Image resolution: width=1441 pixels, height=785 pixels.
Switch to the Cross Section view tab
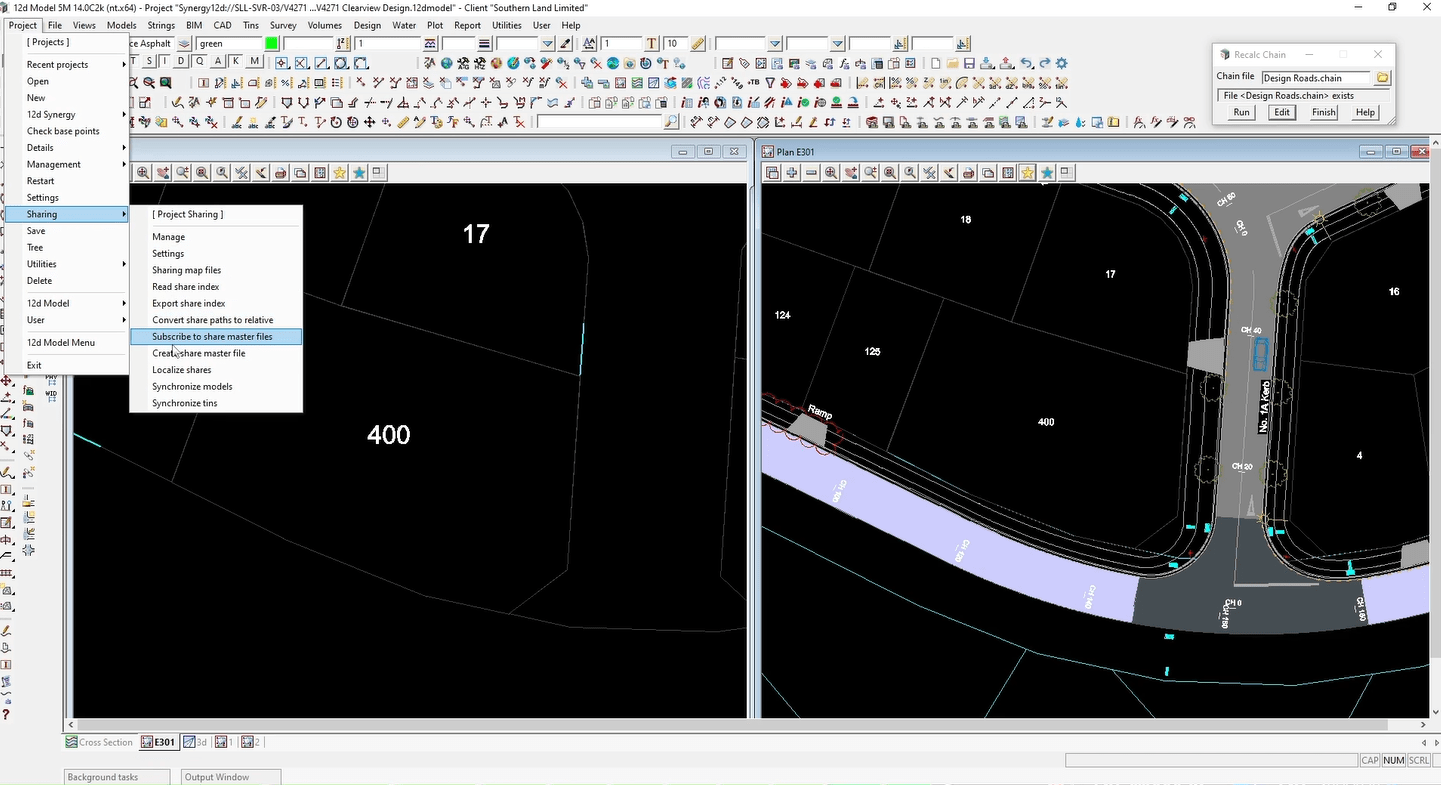[99, 742]
